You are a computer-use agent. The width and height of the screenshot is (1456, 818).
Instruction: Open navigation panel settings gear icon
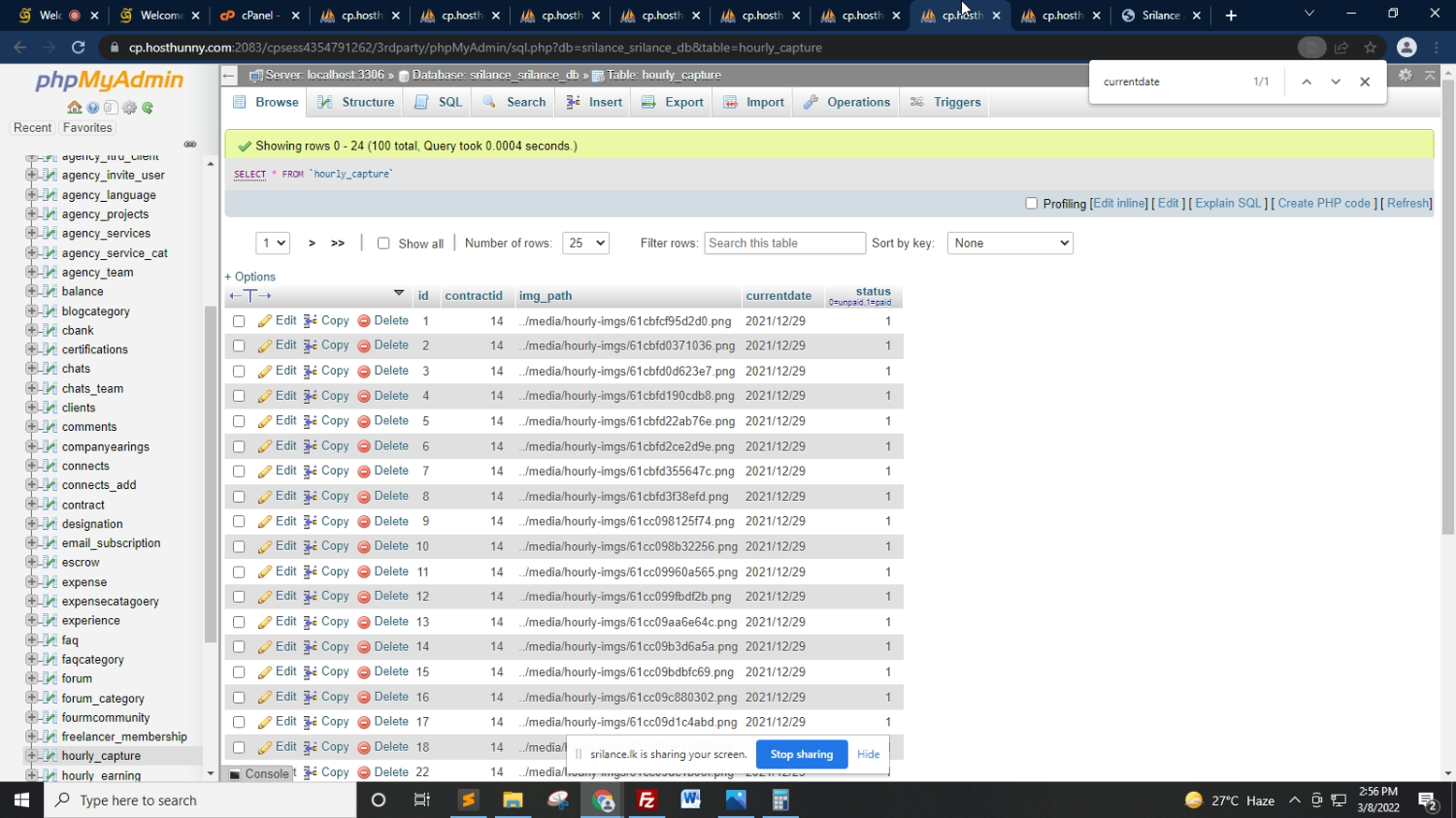129,108
